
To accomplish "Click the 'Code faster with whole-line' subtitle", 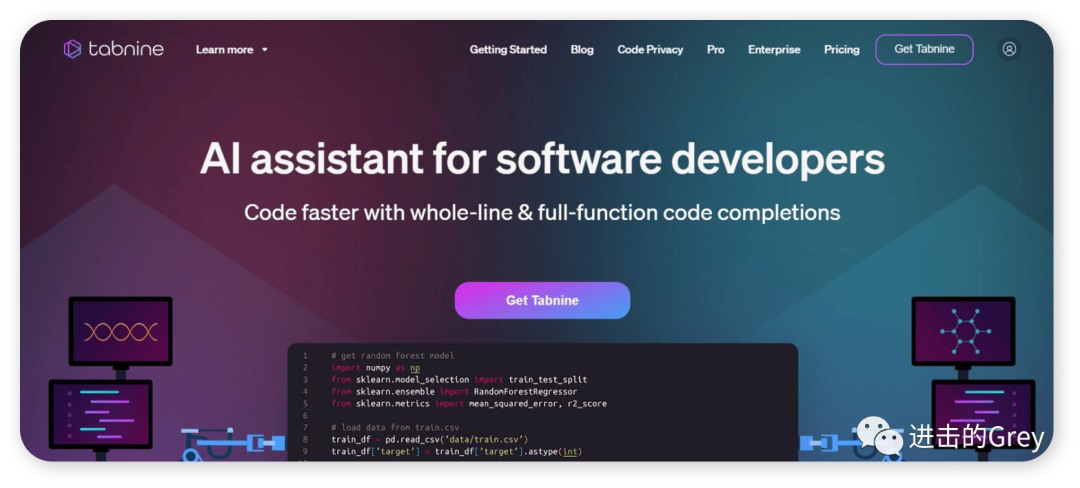I will coord(542,212).
